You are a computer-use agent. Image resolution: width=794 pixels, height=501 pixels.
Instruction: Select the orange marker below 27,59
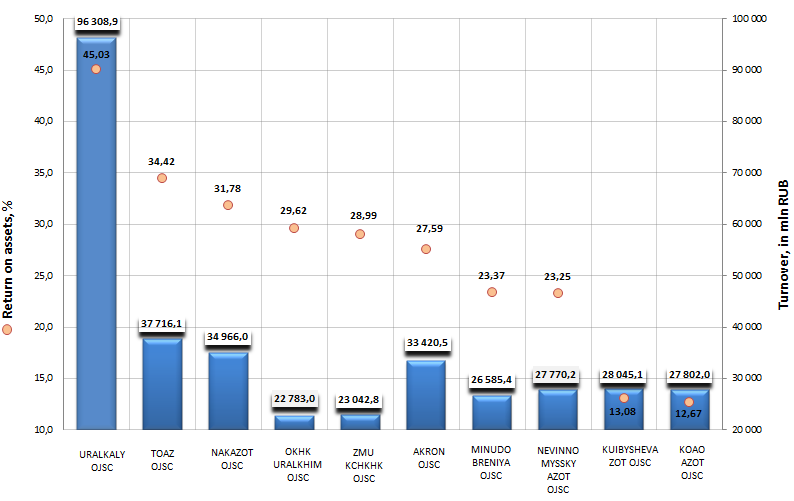click(x=426, y=249)
